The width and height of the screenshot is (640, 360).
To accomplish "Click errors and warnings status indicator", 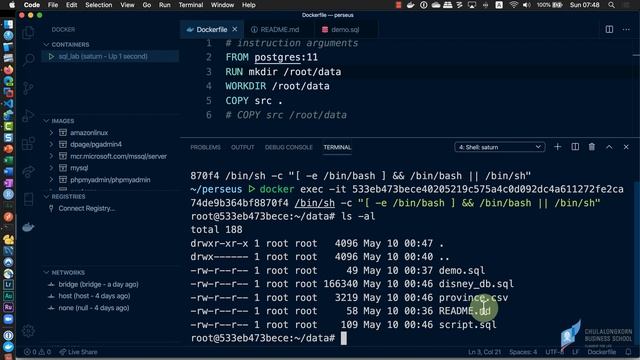I will click(x=38, y=352).
